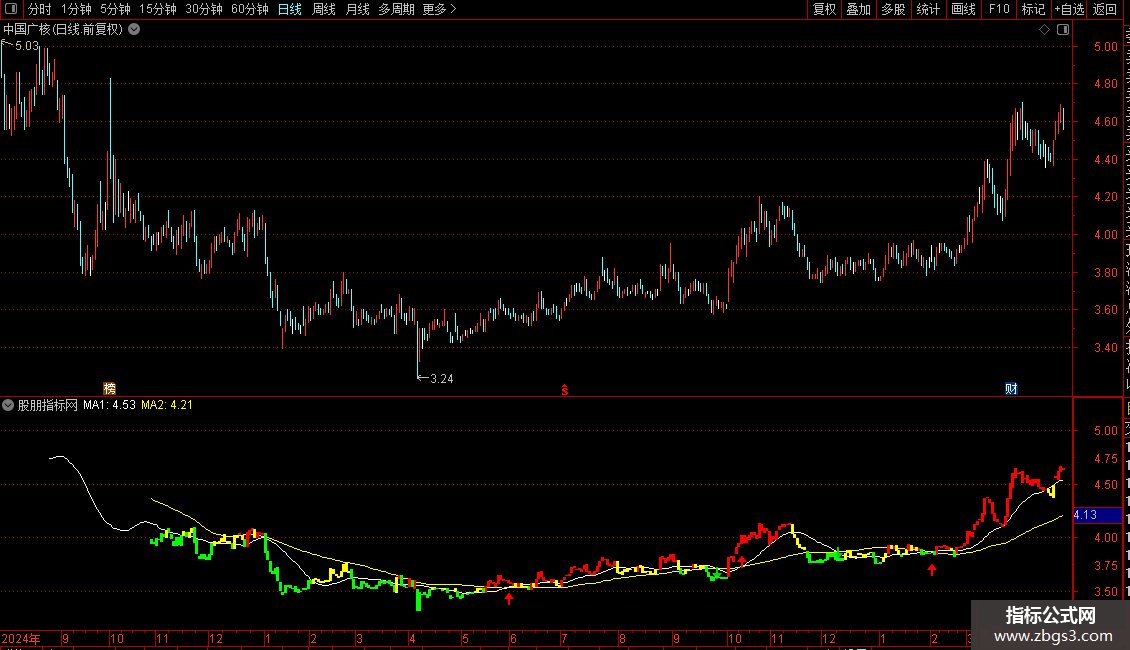Click the 3.24 low price label
The image size is (1130, 650).
tap(441, 378)
